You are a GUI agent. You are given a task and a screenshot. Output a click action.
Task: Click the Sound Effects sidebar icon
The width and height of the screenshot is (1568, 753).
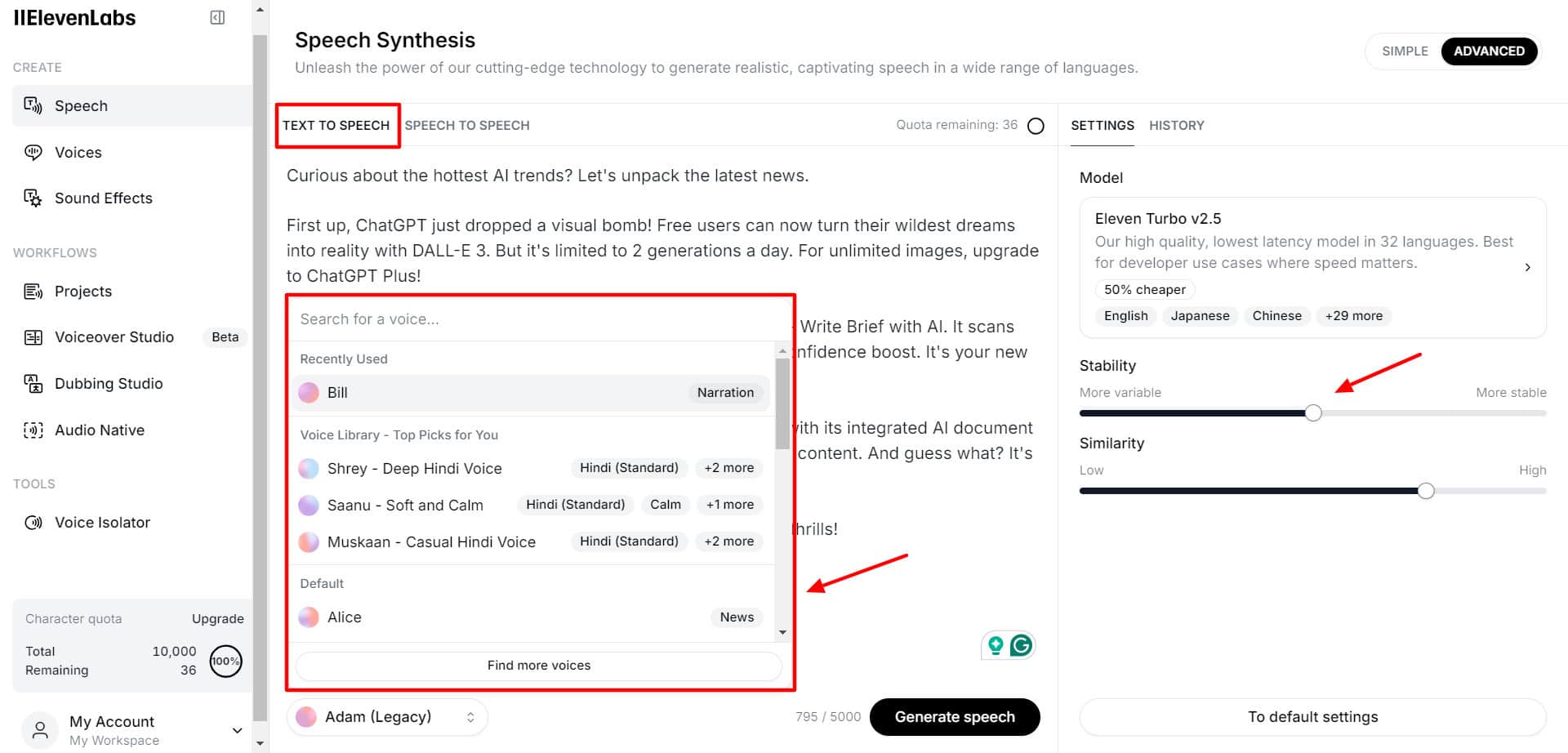click(33, 198)
